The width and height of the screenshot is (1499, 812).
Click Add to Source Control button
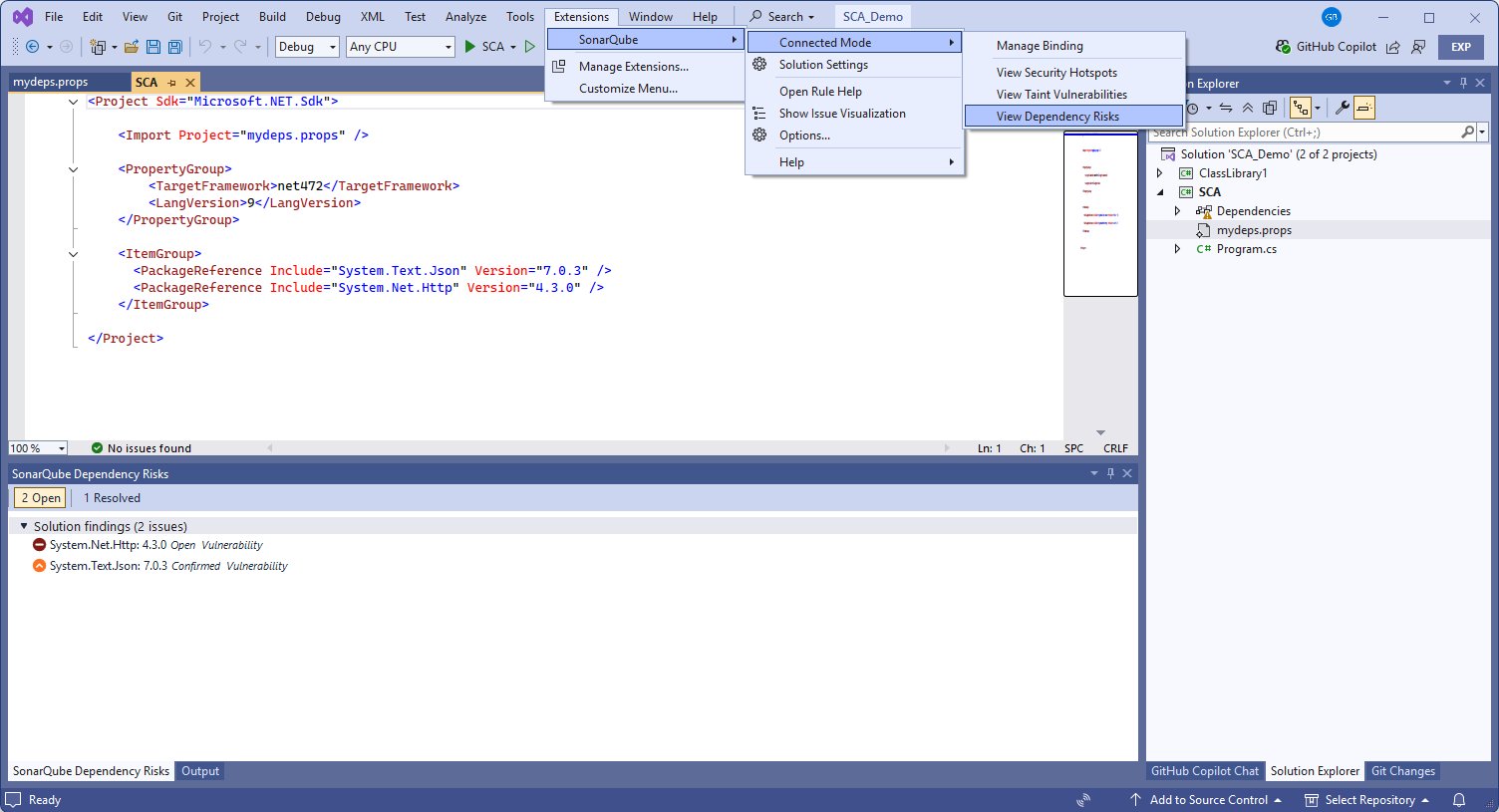[x=1205, y=800]
